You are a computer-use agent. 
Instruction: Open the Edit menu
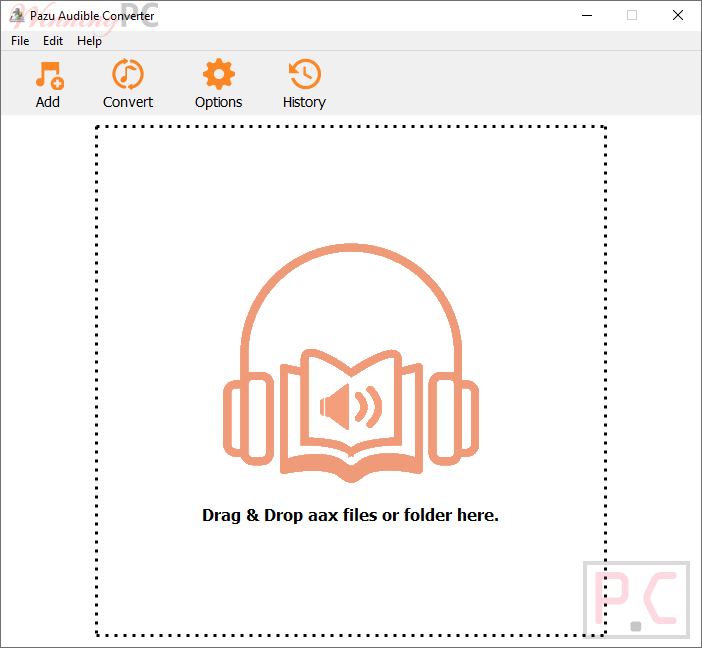coord(53,41)
